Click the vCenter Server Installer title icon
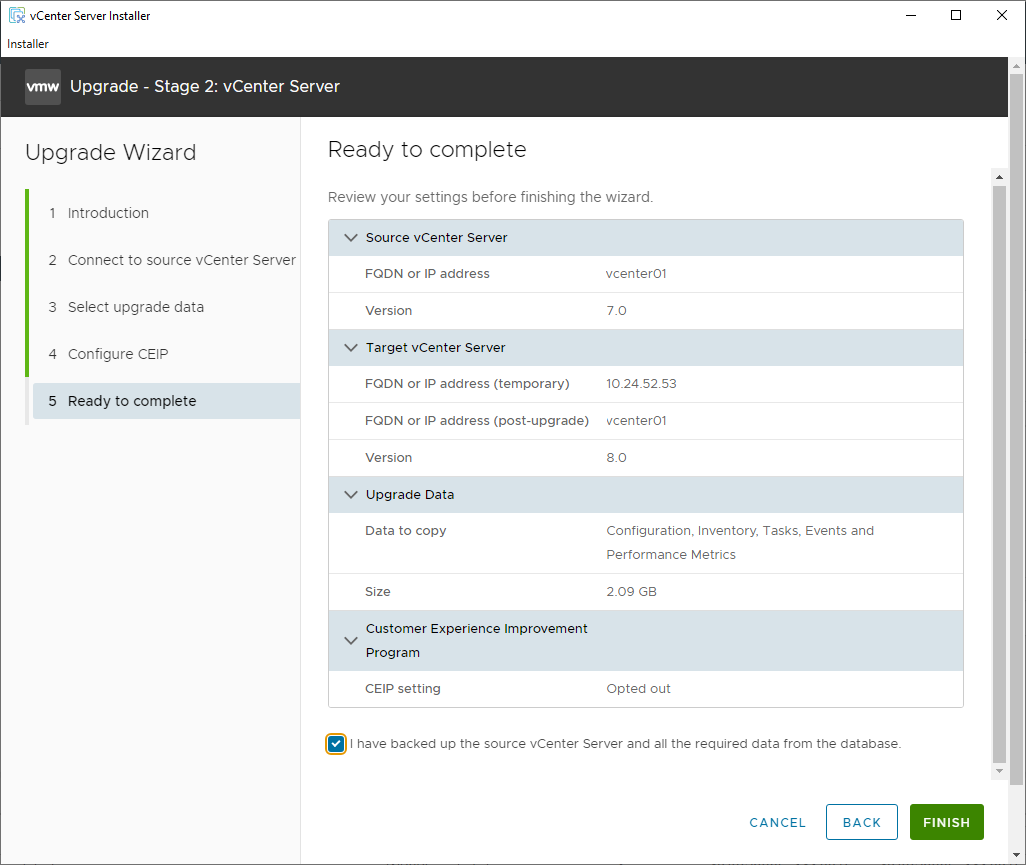 click(x=16, y=16)
